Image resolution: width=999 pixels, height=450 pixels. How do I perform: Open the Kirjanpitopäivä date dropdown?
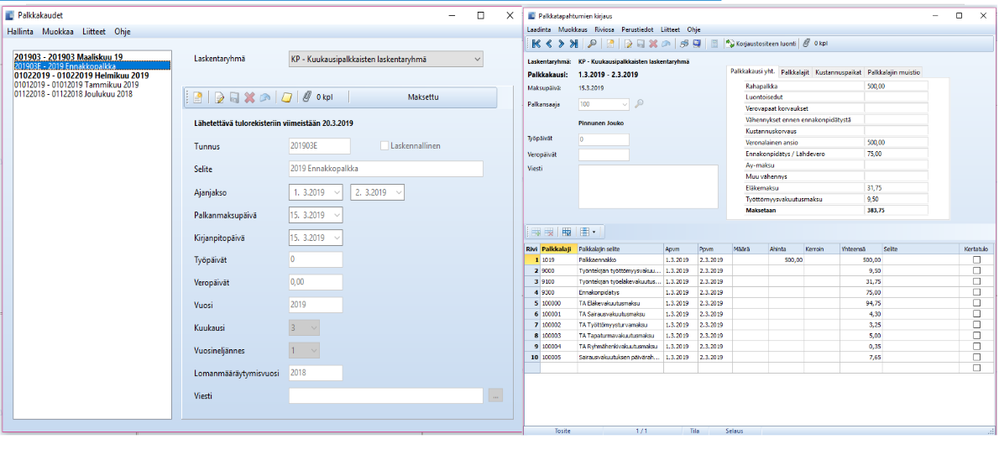[x=336, y=237]
